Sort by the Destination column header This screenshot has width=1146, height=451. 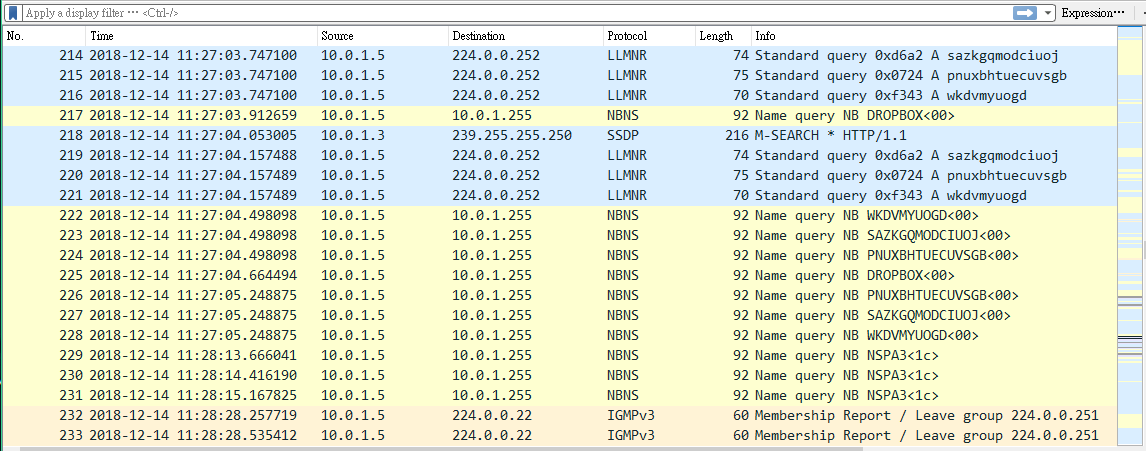526,36
